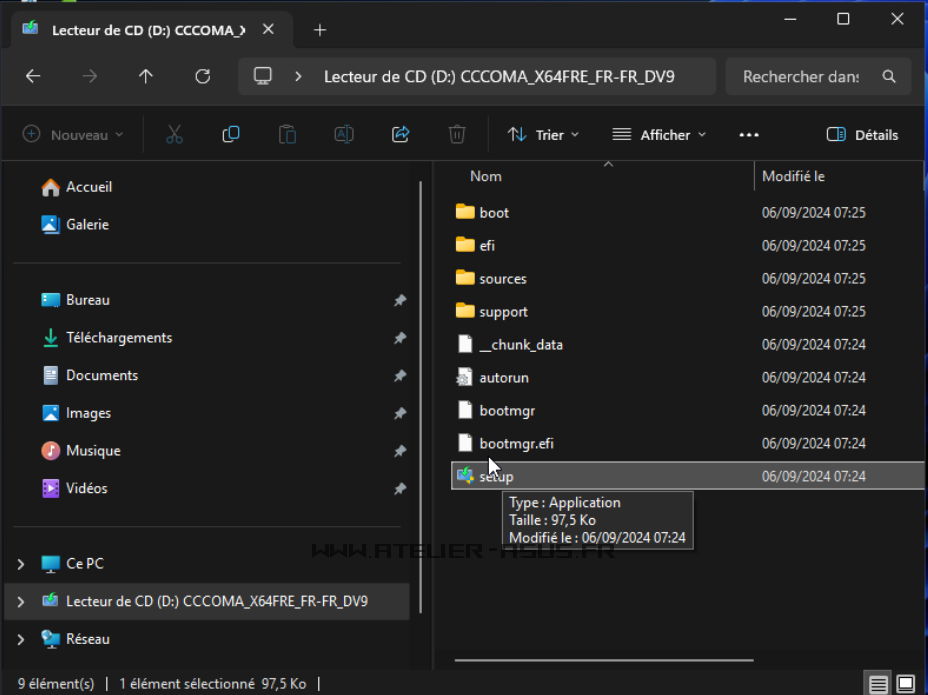Click the Paste clipboard icon
The width and height of the screenshot is (928, 695).
pos(288,135)
